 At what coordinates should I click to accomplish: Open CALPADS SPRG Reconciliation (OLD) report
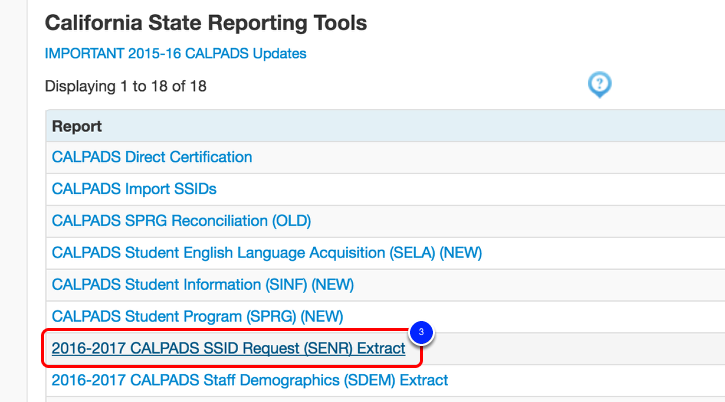[x=181, y=221]
